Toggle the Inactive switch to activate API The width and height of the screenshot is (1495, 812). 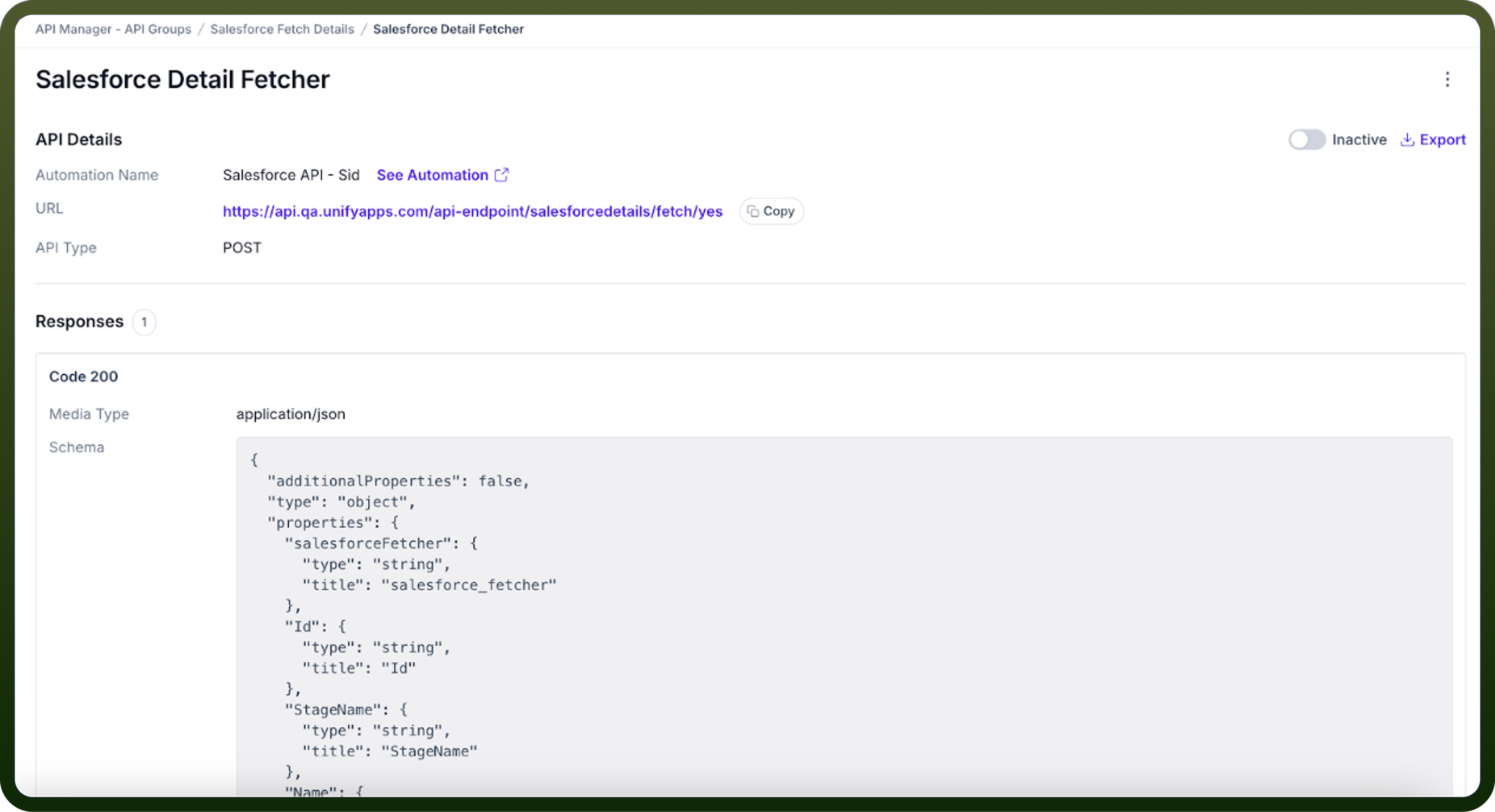coord(1307,140)
